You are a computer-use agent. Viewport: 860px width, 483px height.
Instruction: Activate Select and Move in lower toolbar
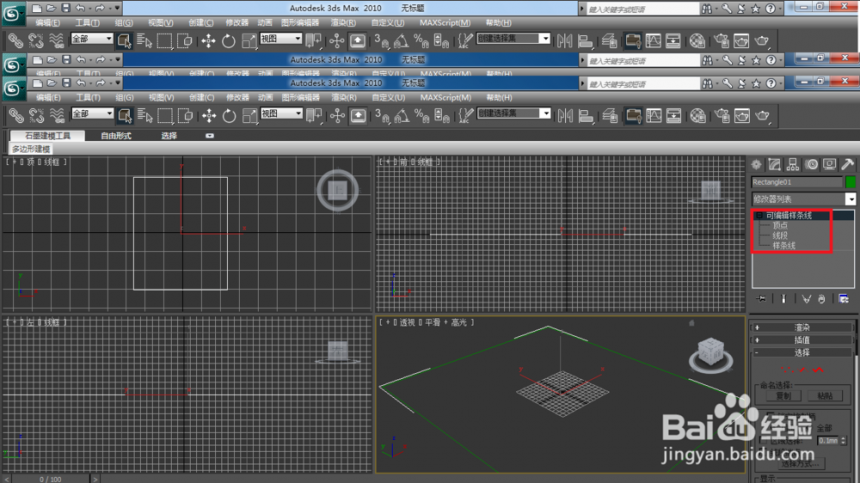208,116
